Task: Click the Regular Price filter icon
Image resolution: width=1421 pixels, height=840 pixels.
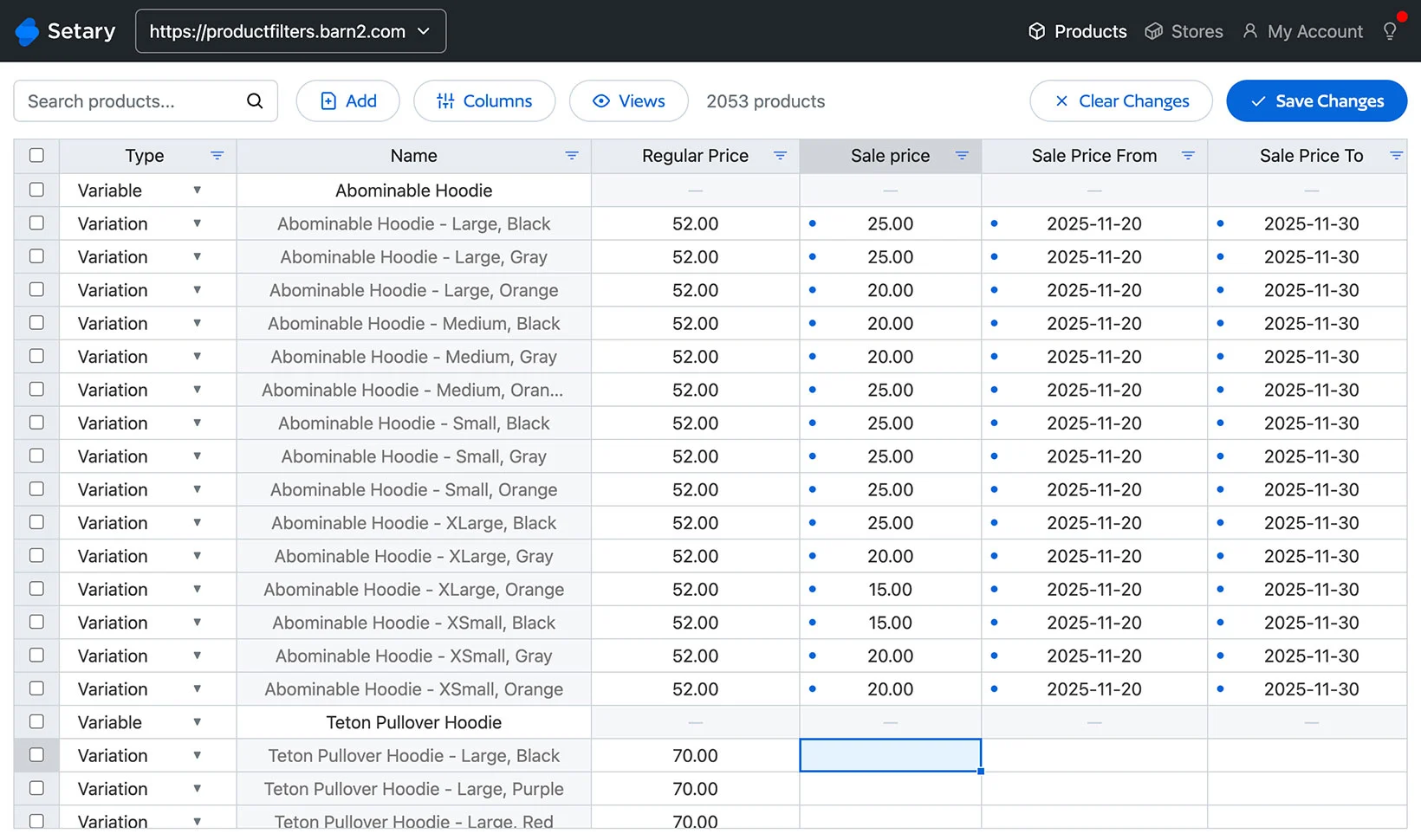Action: [x=780, y=156]
